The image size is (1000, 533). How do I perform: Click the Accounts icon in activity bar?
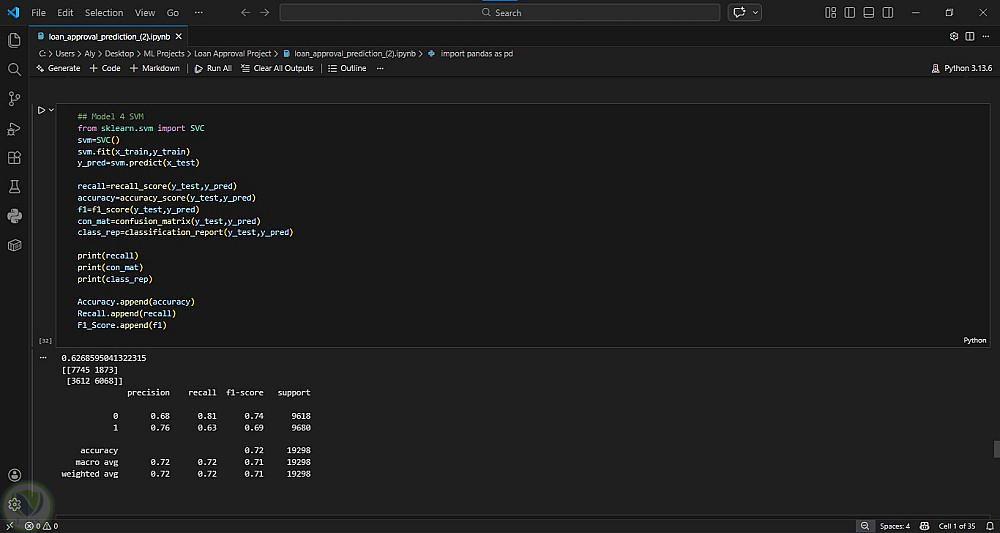click(x=14, y=475)
